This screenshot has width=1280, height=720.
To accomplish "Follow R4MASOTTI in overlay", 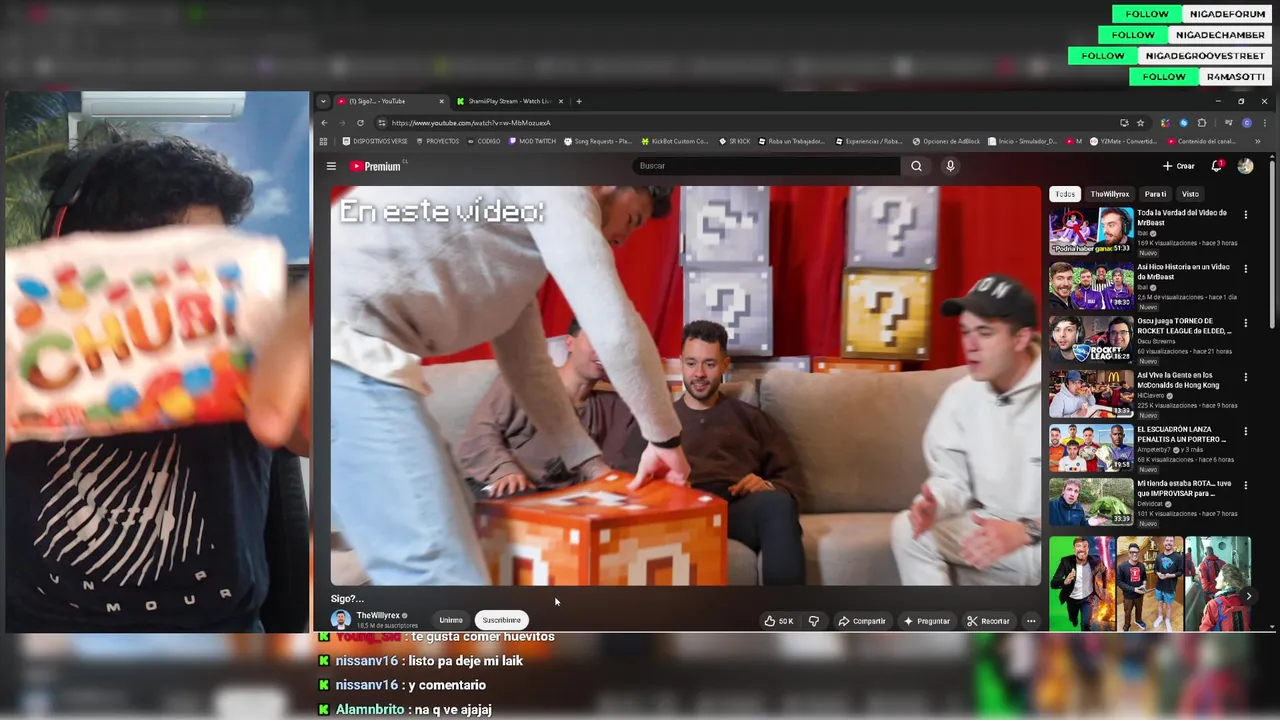I will (x=1164, y=77).
